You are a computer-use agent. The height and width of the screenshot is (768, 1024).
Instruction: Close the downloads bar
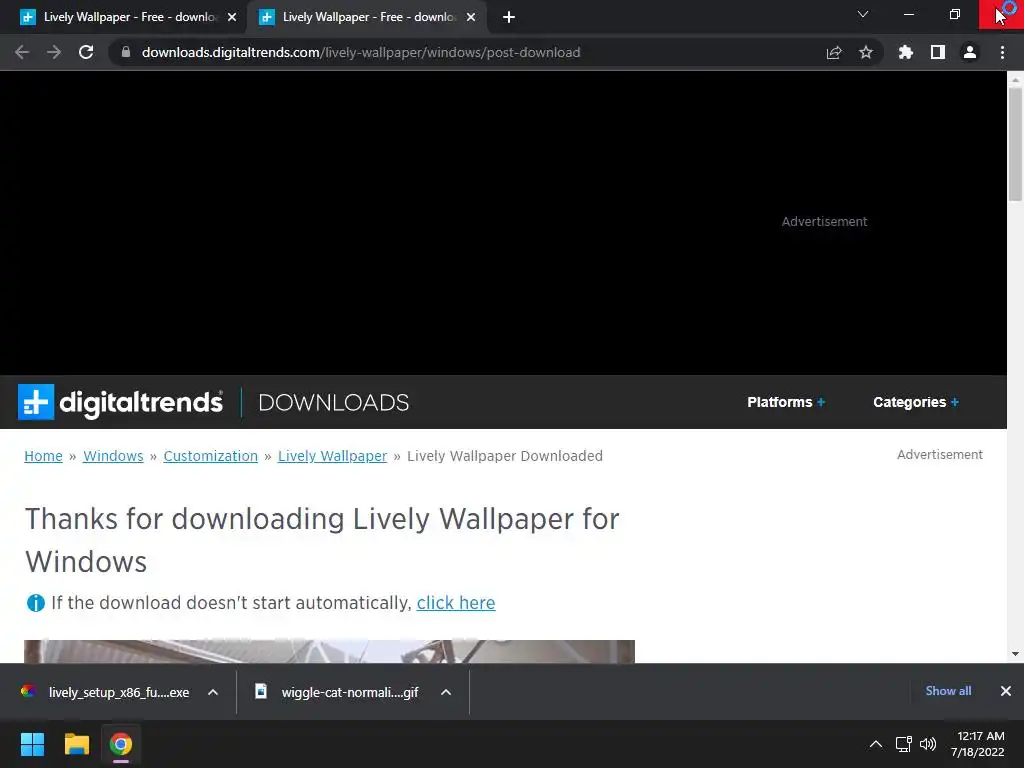click(1006, 691)
